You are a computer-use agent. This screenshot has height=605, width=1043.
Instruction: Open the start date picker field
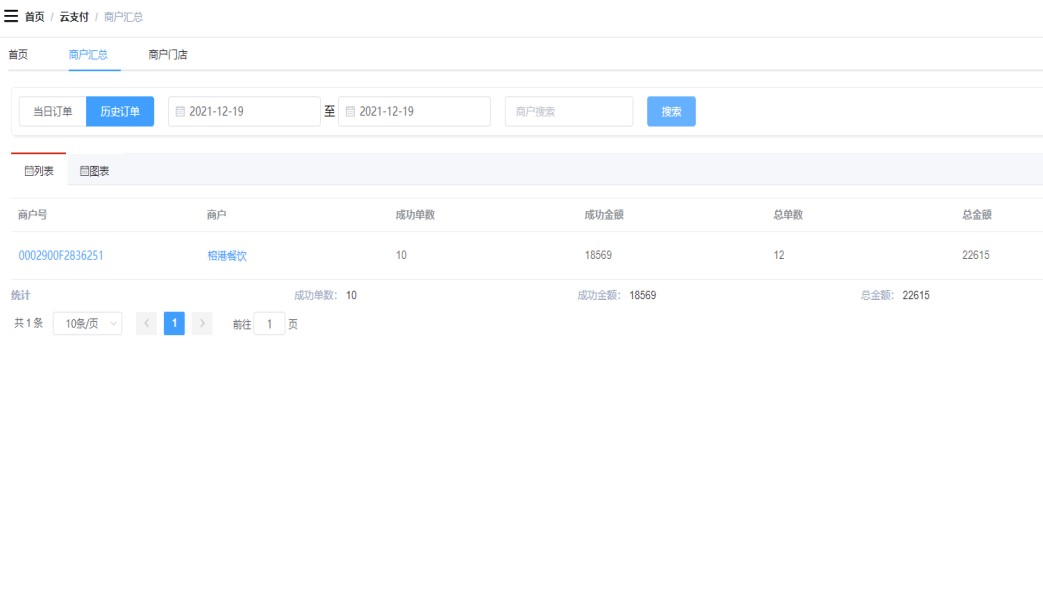250,112
